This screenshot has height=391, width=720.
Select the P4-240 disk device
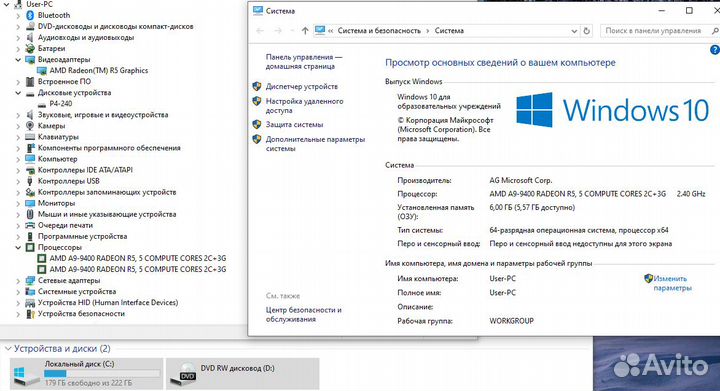click(61, 104)
